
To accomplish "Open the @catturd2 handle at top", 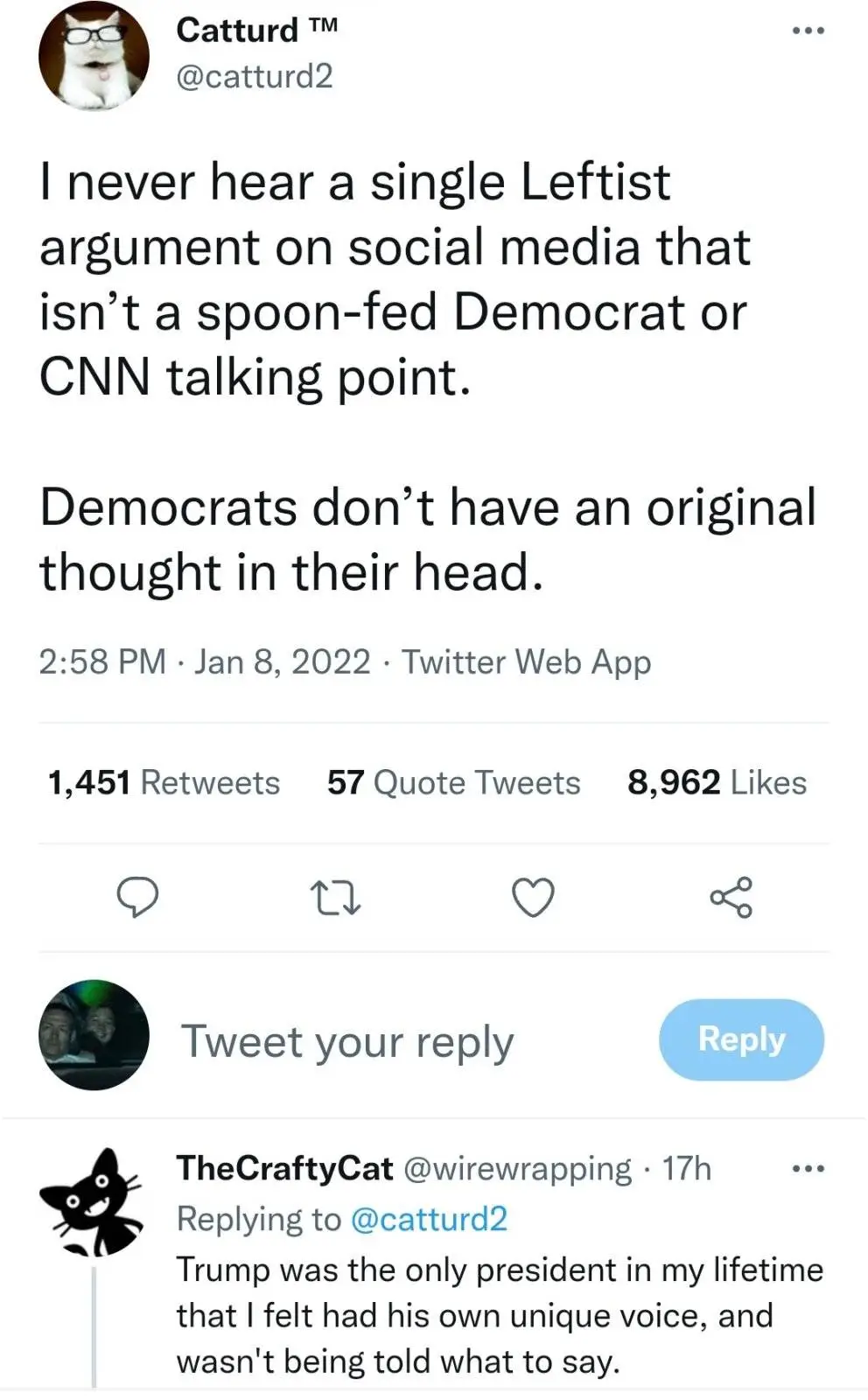I will (x=255, y=76).
